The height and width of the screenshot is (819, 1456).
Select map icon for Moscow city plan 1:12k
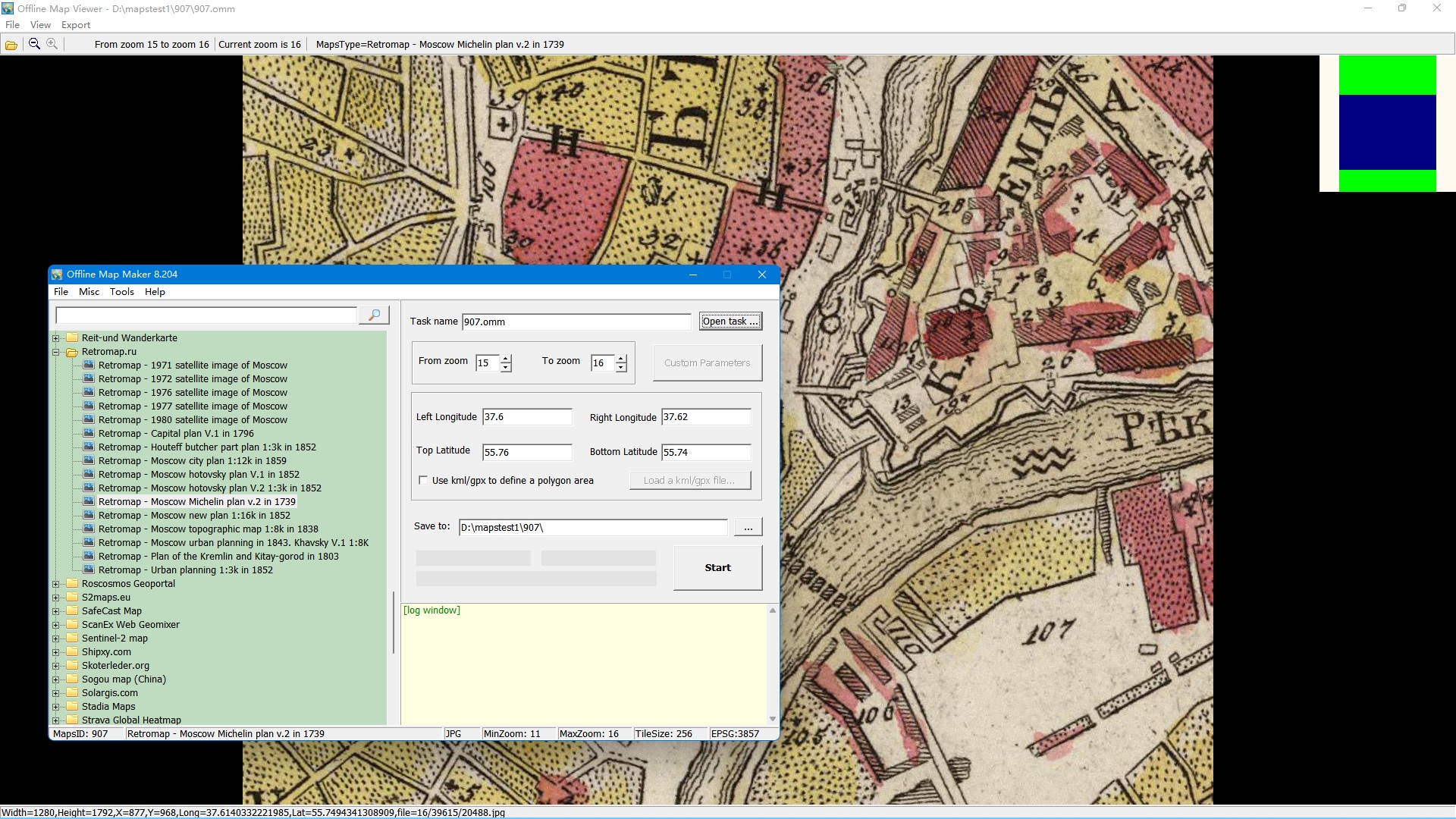click(89, 460)
